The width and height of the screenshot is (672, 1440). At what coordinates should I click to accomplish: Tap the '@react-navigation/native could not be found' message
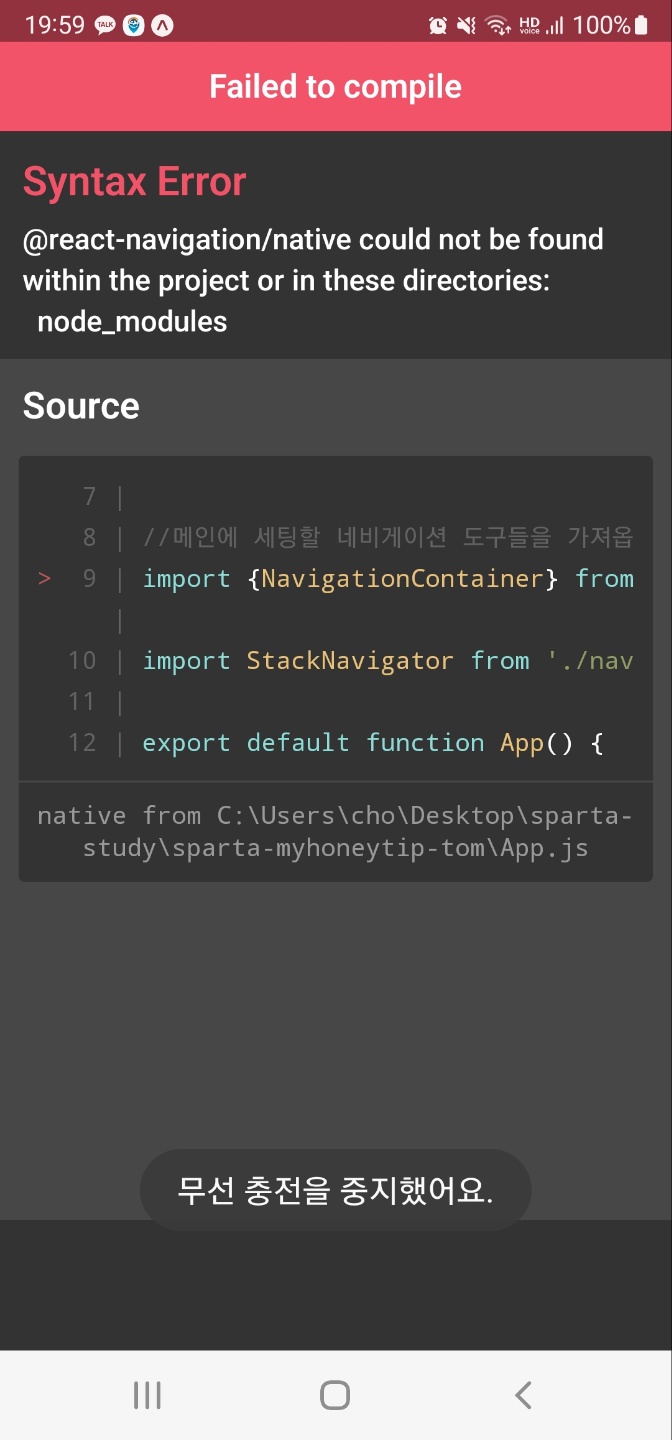313,260
